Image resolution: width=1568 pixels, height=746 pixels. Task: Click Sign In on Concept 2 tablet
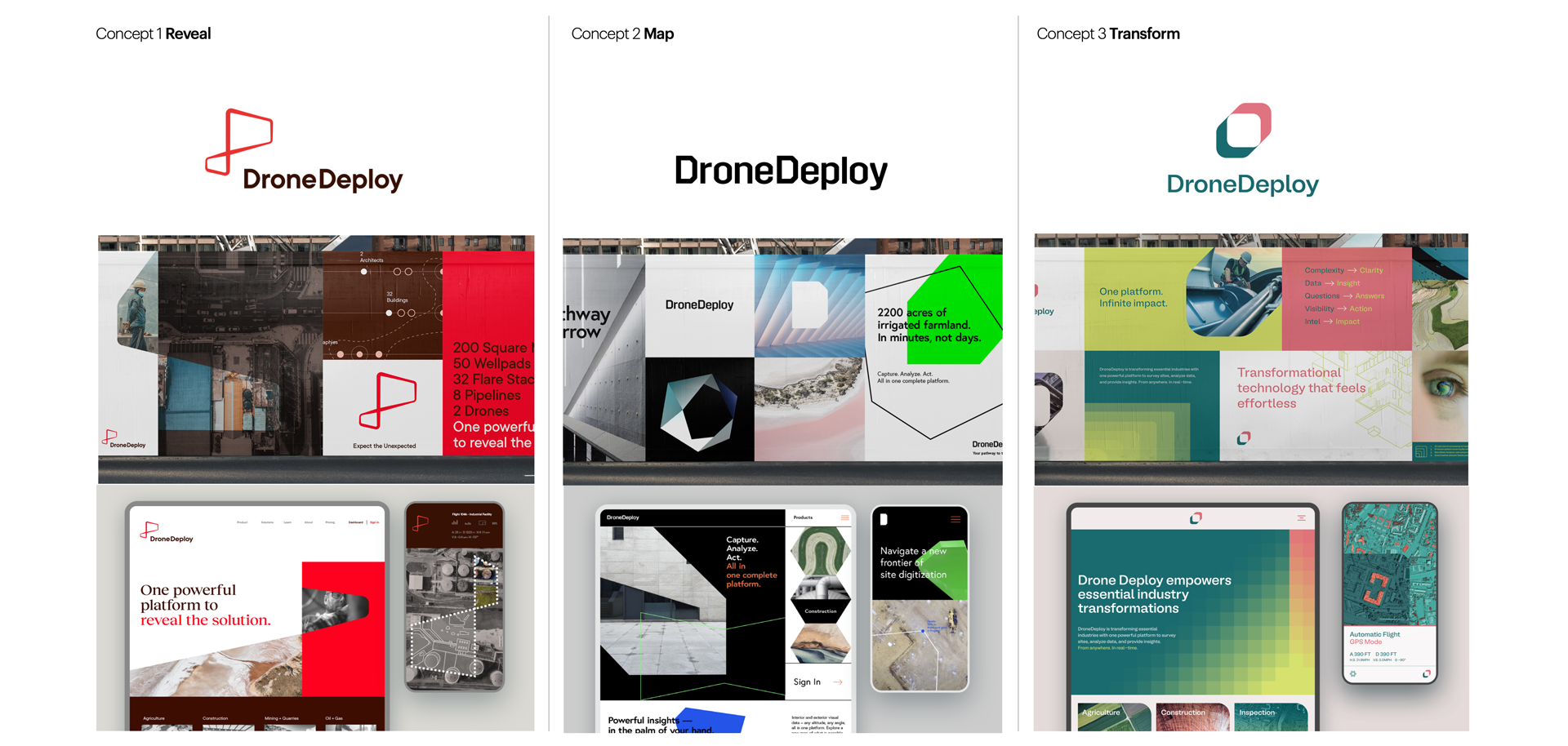[807, 682]
